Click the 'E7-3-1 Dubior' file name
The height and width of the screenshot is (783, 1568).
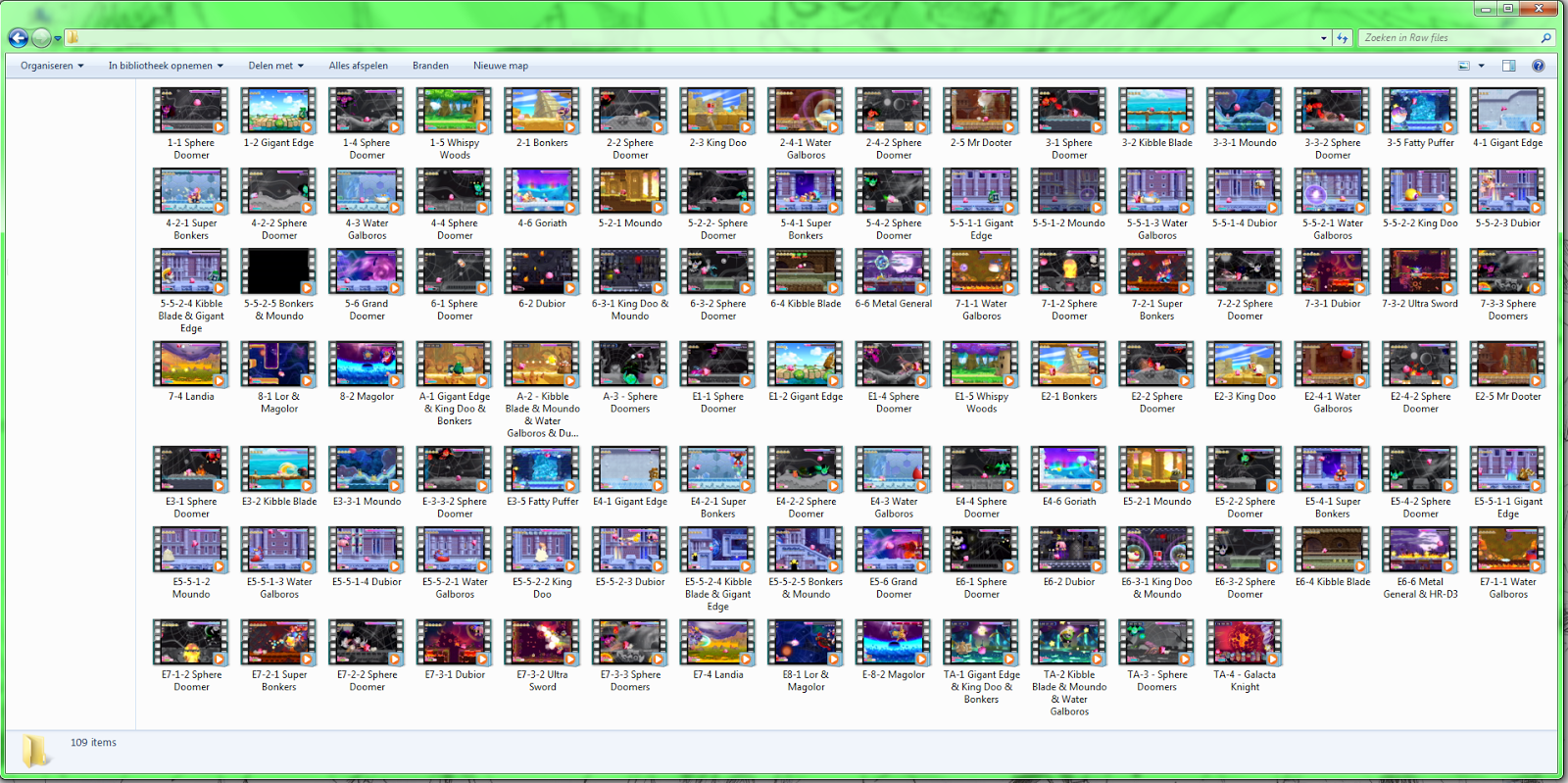(455, 675)
